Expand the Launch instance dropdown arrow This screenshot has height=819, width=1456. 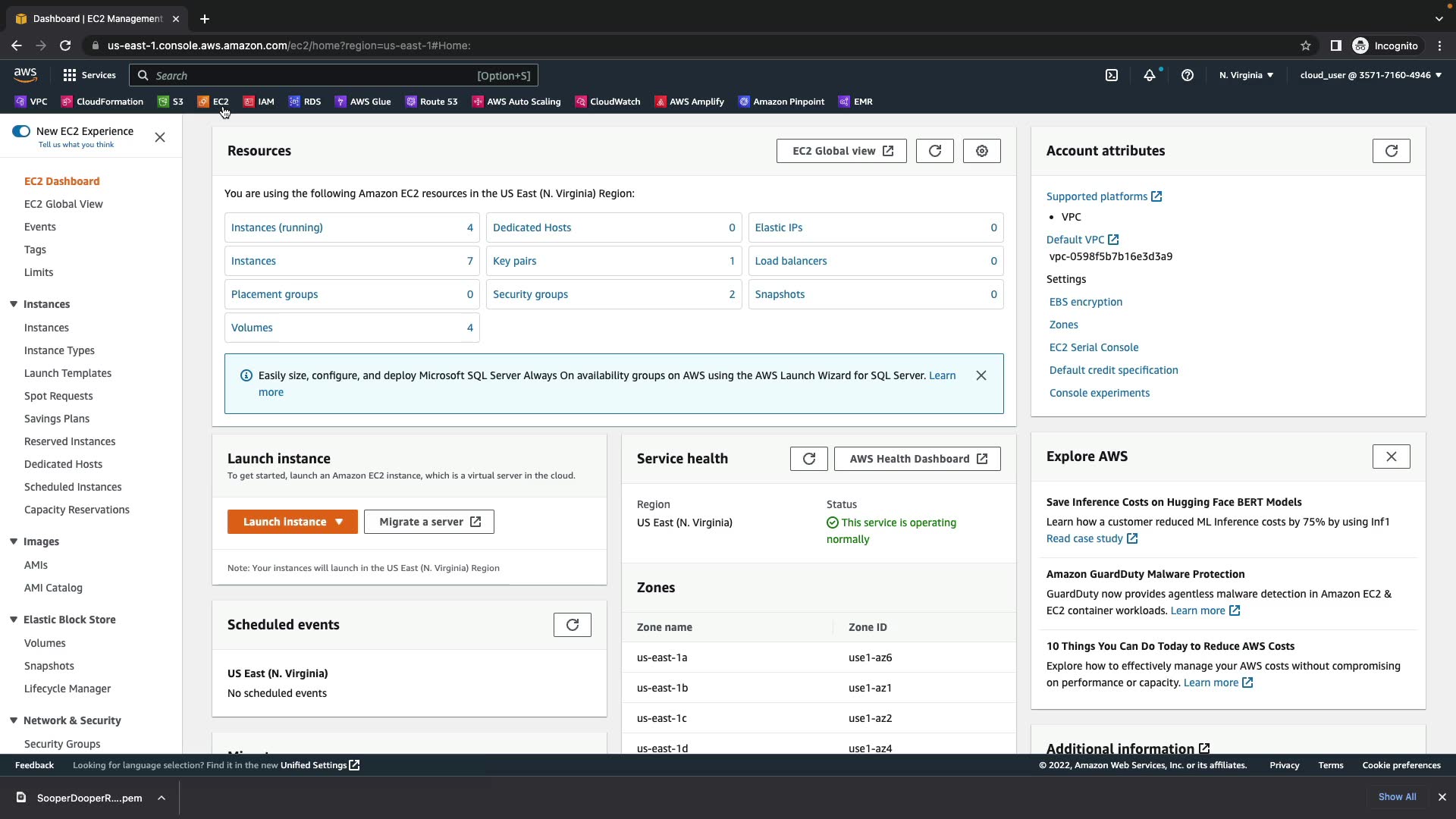pos(339,522)
